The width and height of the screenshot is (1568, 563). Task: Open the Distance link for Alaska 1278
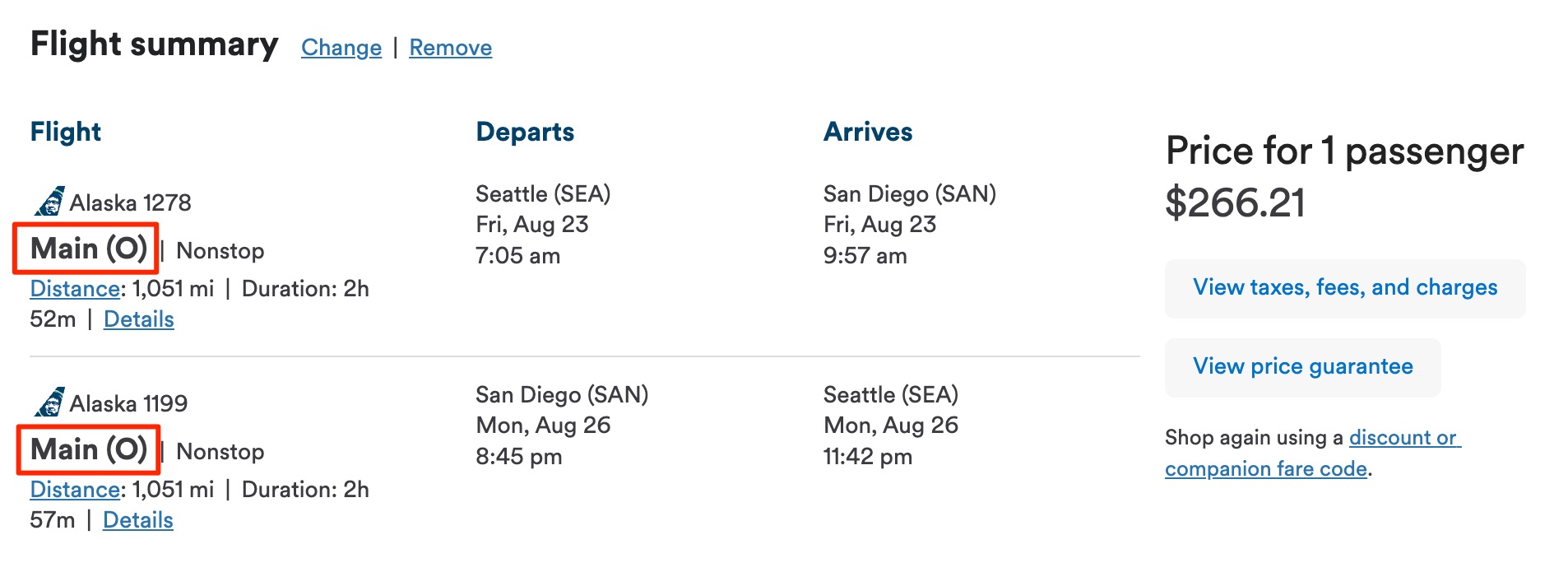[75, 289]
